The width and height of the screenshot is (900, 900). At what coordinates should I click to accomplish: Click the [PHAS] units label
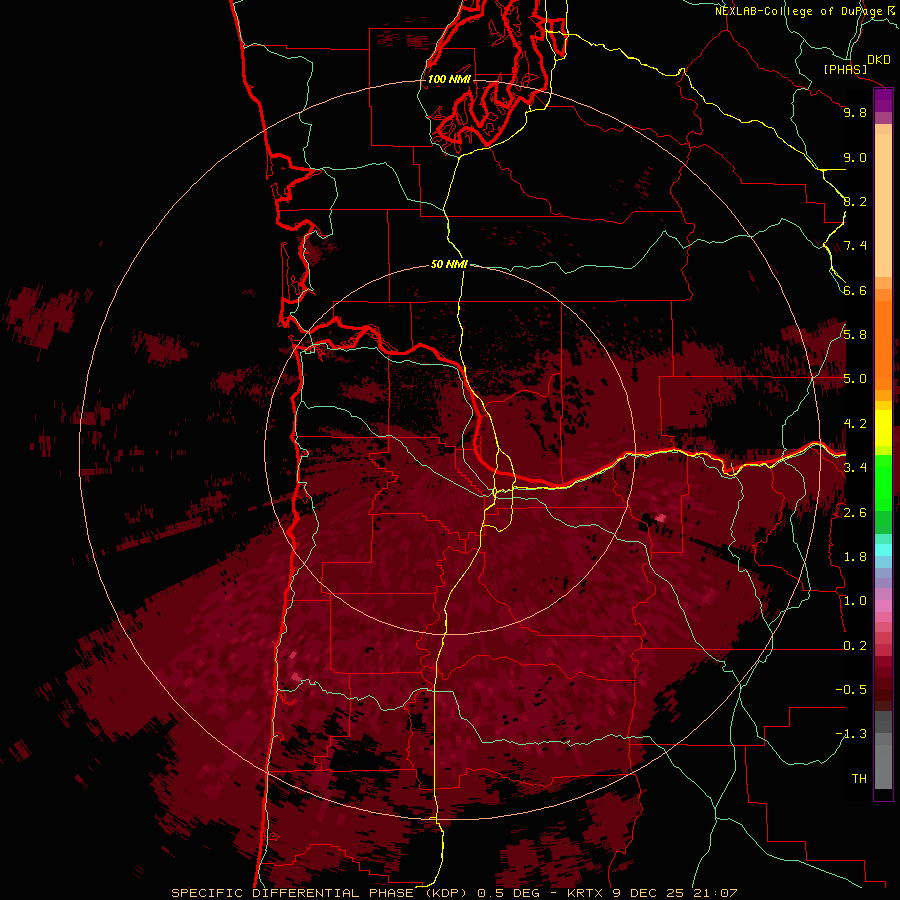point(845,70)
